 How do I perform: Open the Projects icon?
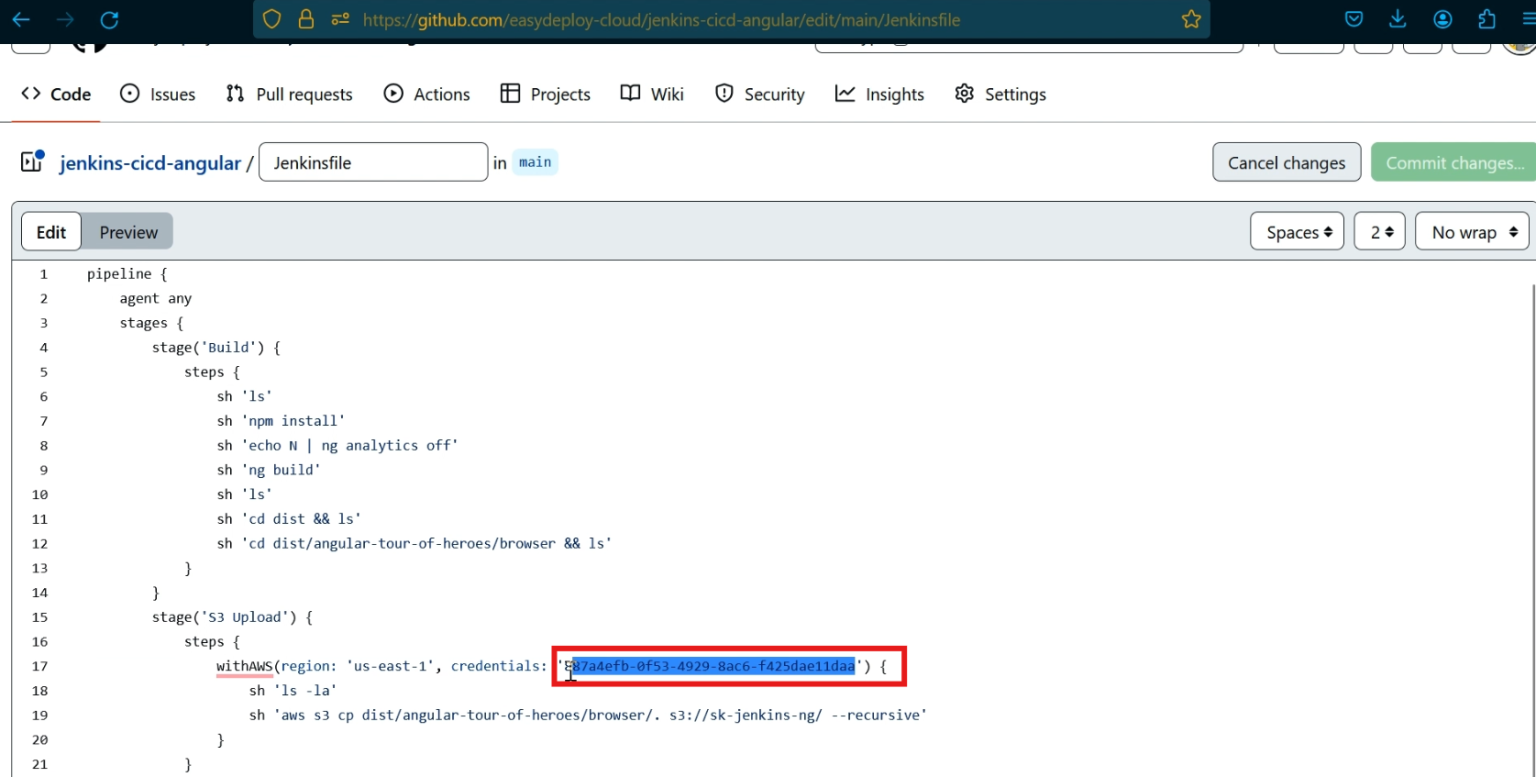(510, 93)
